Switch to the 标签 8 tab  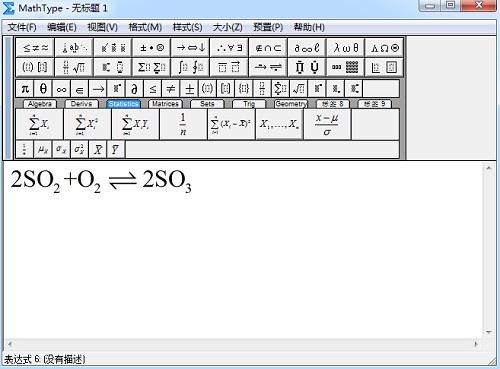click(x=333, y=104)
